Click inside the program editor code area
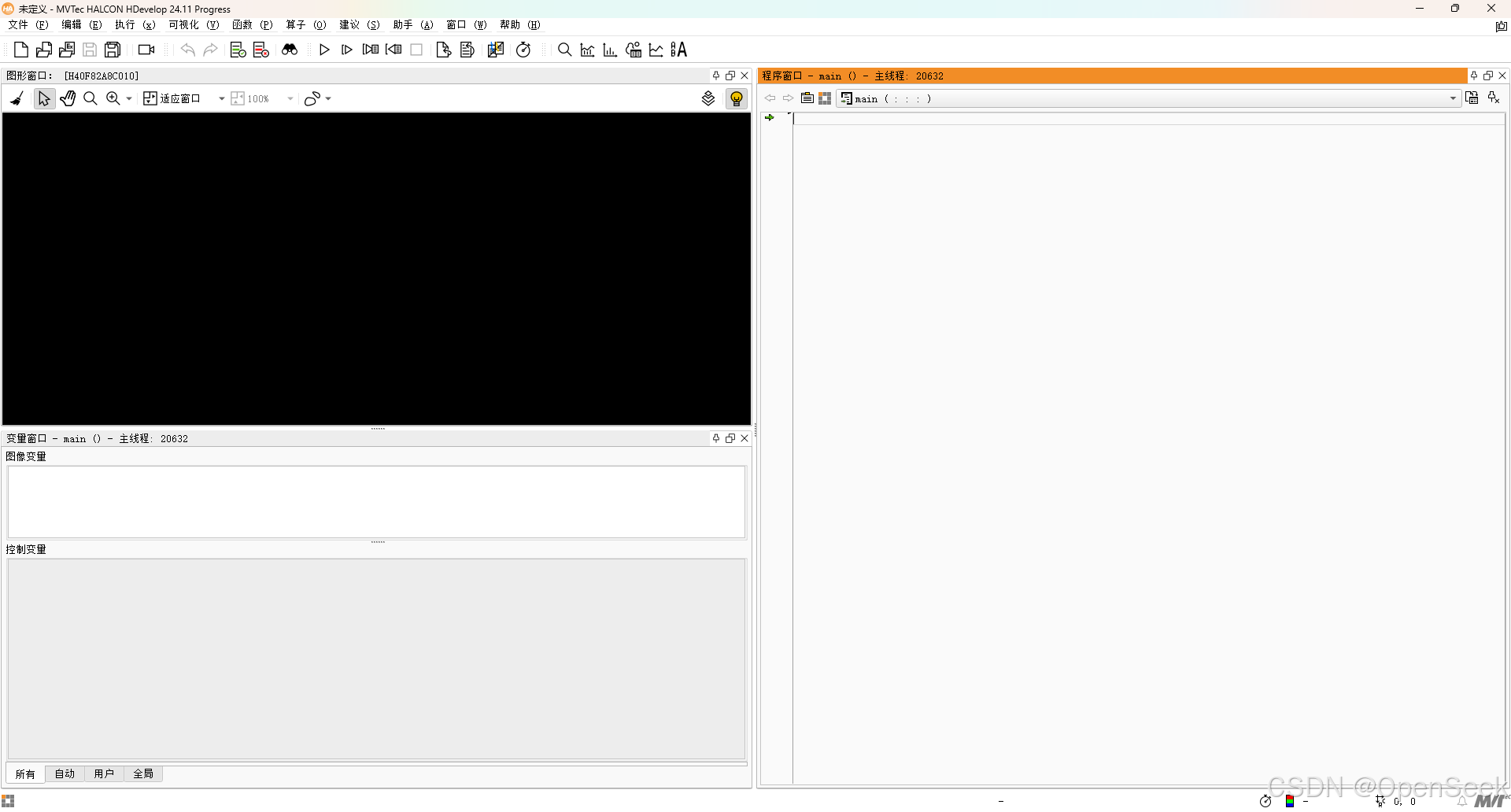 (1102, 315)
